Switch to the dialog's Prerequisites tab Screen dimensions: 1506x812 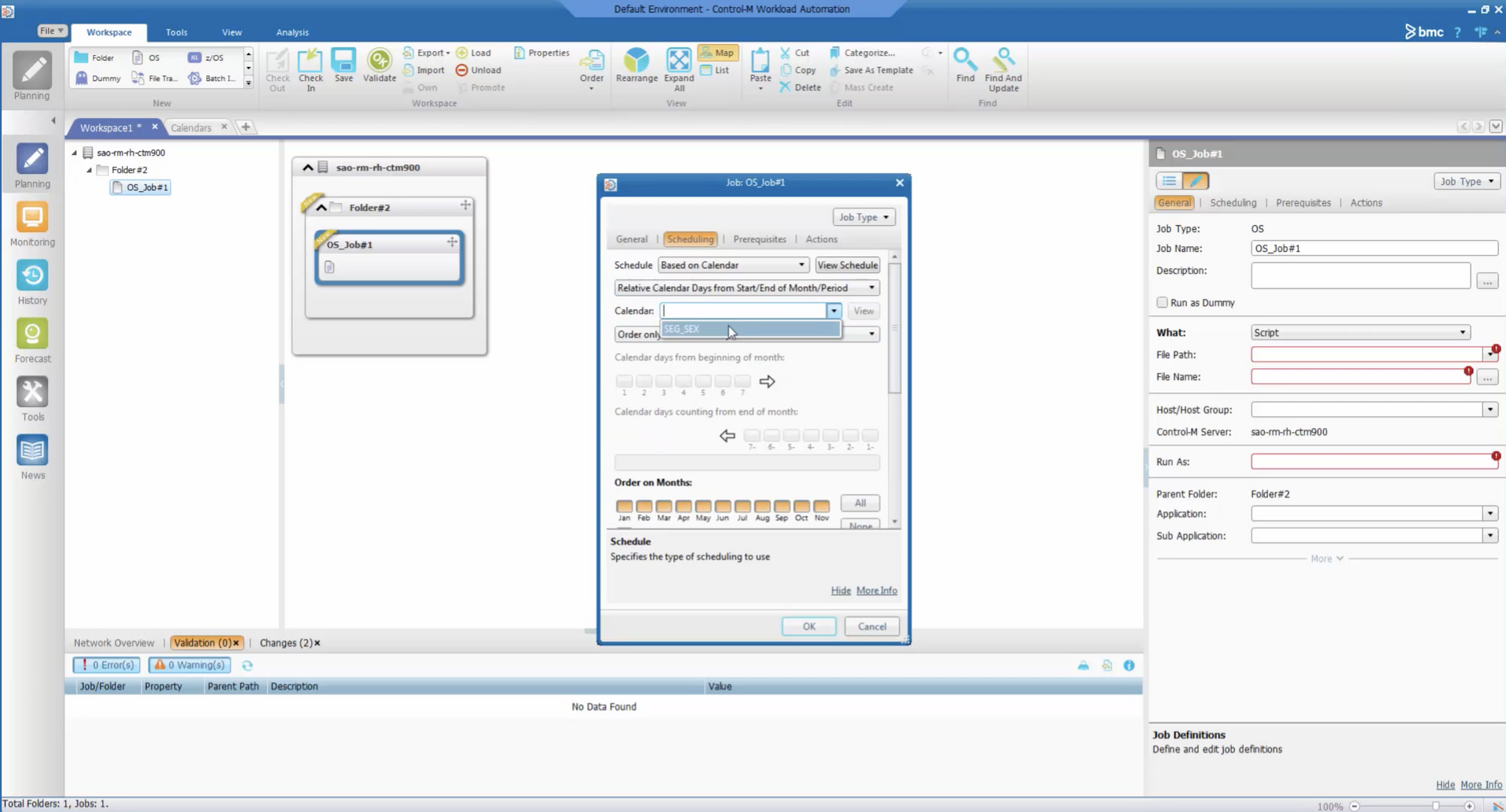[x=759, y=239]
